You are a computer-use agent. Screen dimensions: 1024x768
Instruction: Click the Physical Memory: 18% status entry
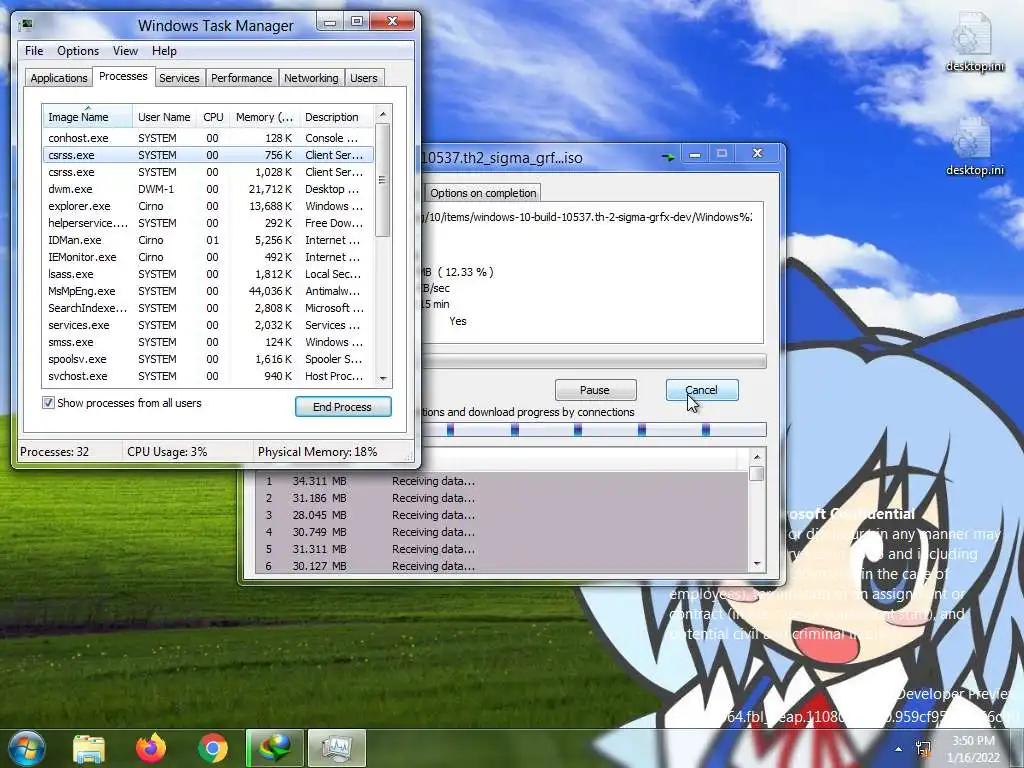[317, 451]
